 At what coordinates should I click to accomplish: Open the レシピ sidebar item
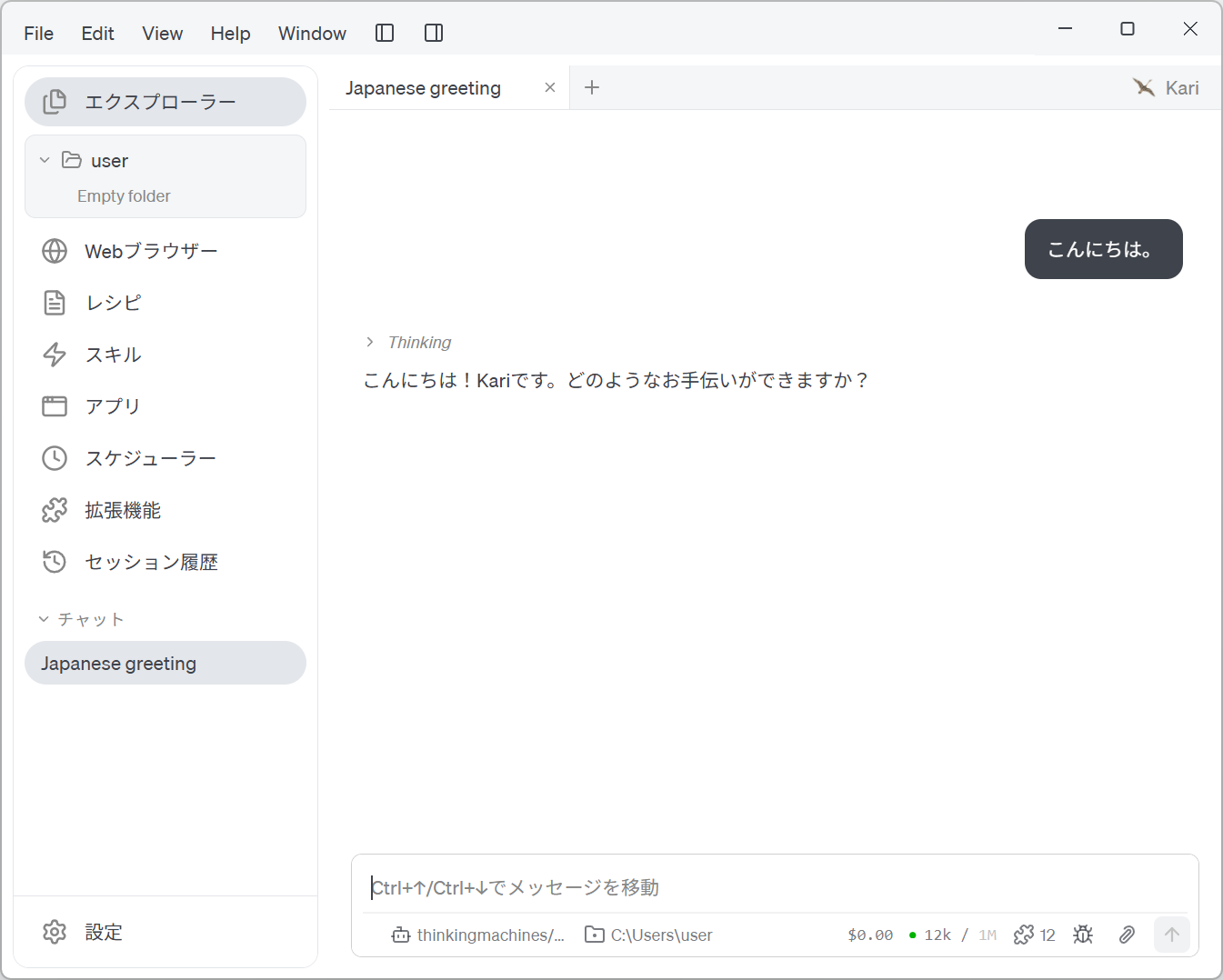coord(165,303)
